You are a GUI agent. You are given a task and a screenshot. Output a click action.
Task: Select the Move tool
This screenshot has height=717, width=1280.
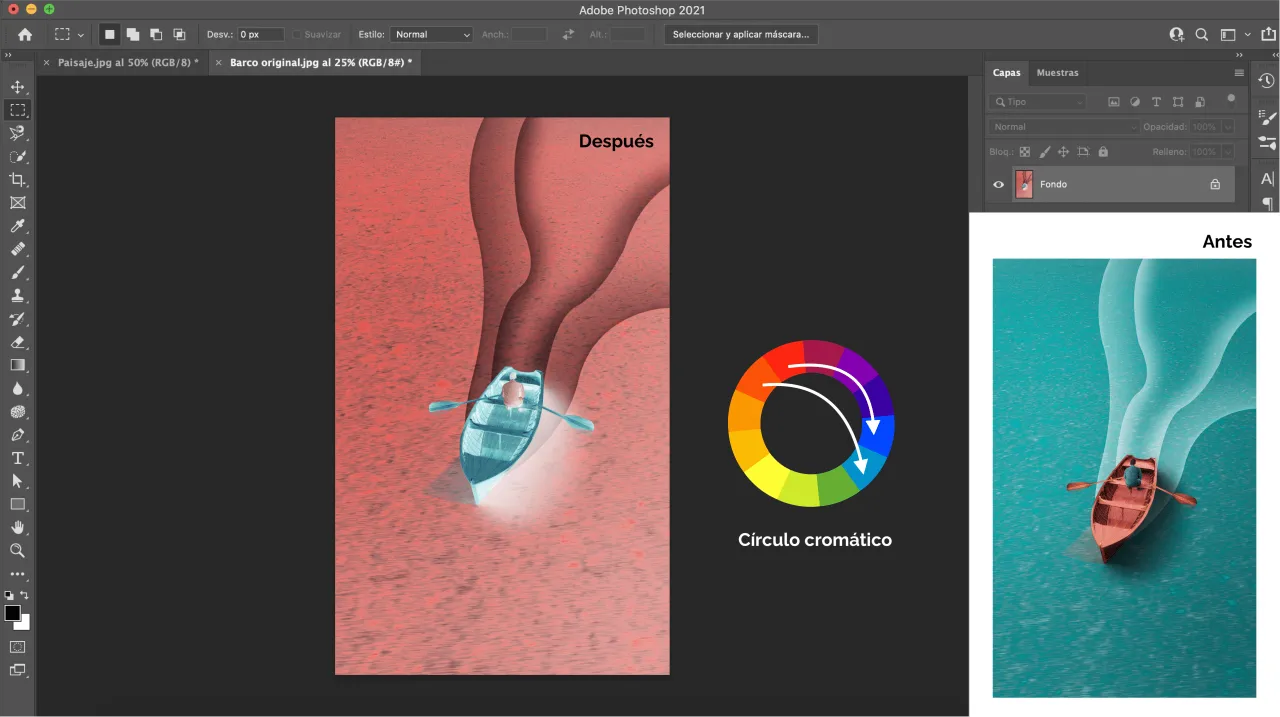18,86
